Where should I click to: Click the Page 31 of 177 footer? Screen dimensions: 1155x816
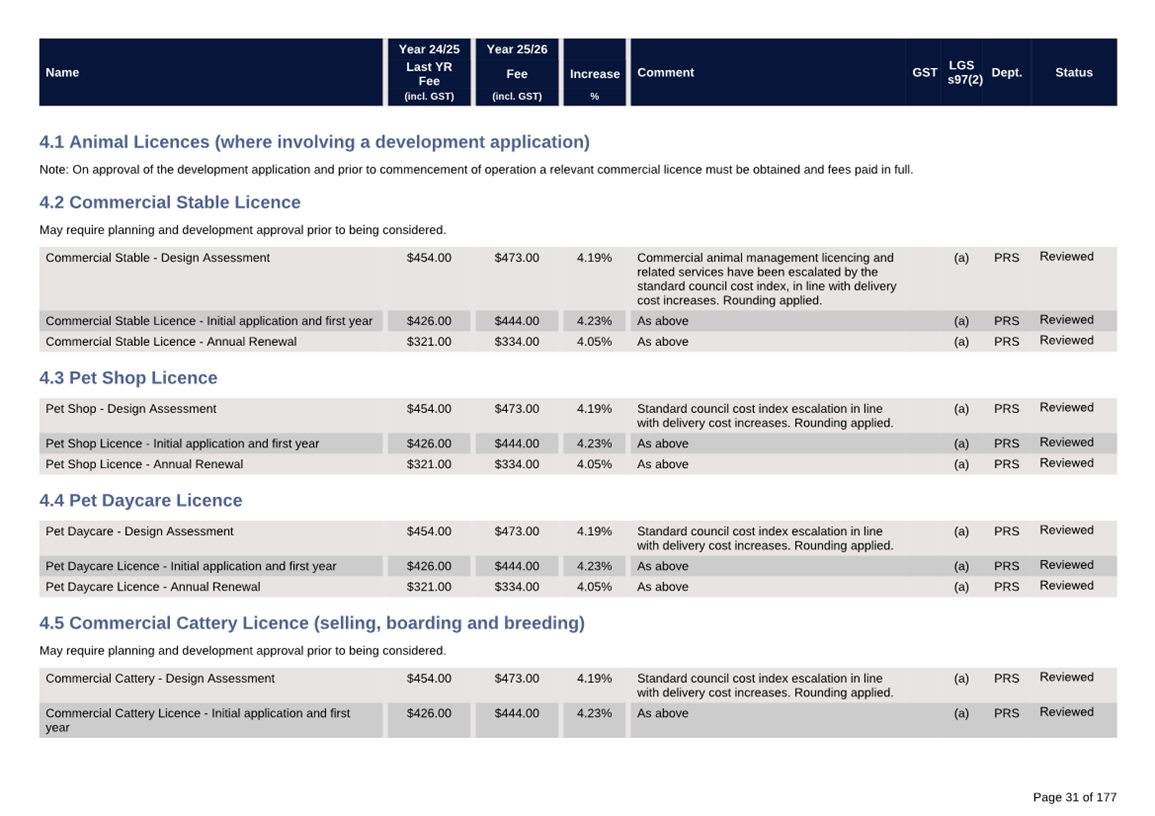tap(1074, 797)
